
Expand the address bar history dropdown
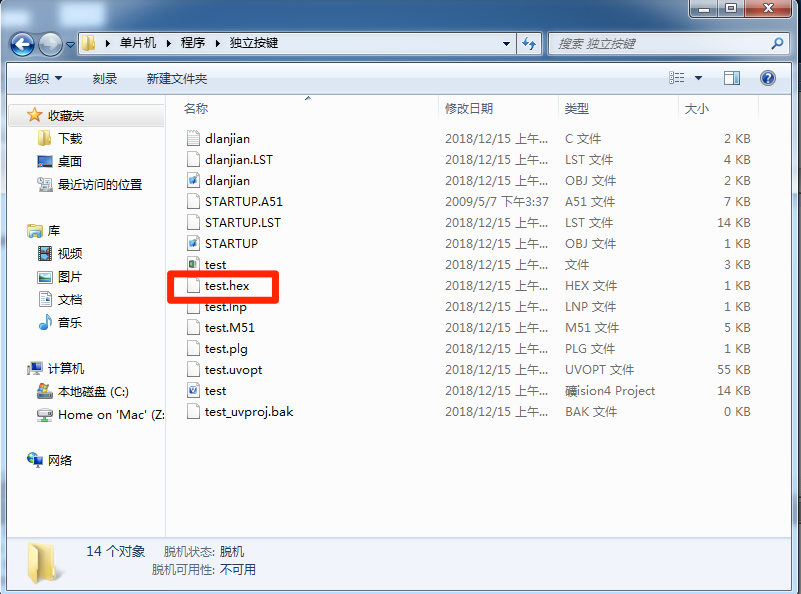(x=507, y=44)
